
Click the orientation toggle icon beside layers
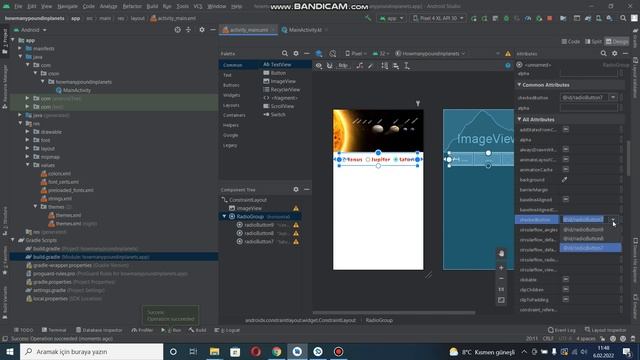point(333,53)
